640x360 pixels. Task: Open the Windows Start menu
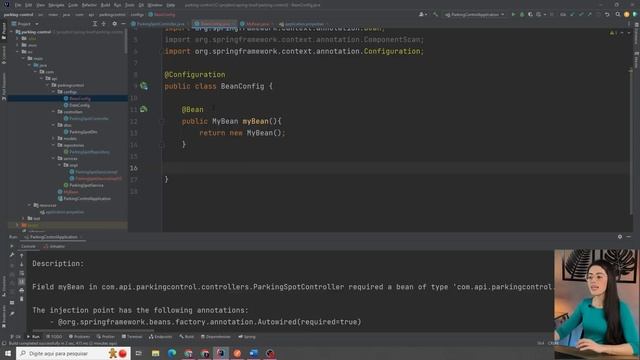point(8,353)
